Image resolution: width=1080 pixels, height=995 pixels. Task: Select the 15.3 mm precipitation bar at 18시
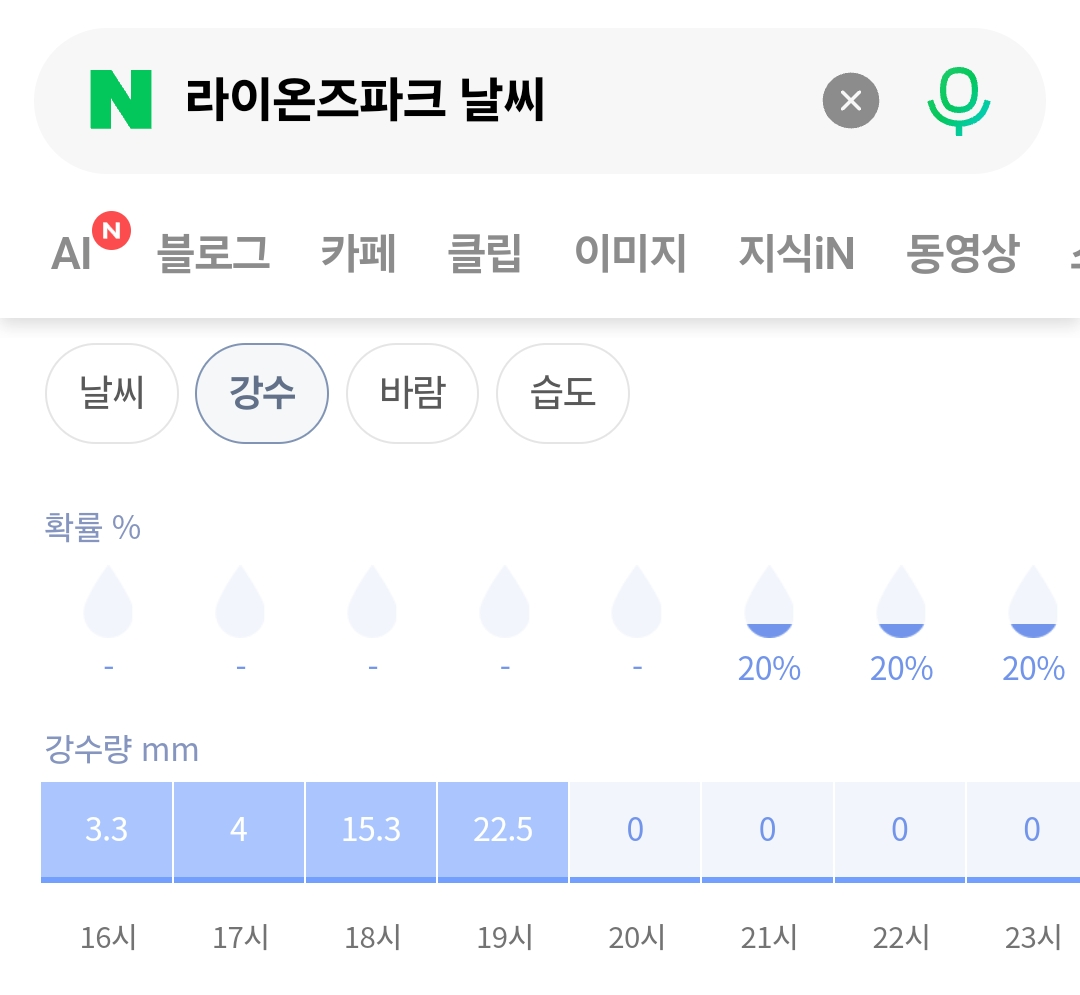pos(371,832)
